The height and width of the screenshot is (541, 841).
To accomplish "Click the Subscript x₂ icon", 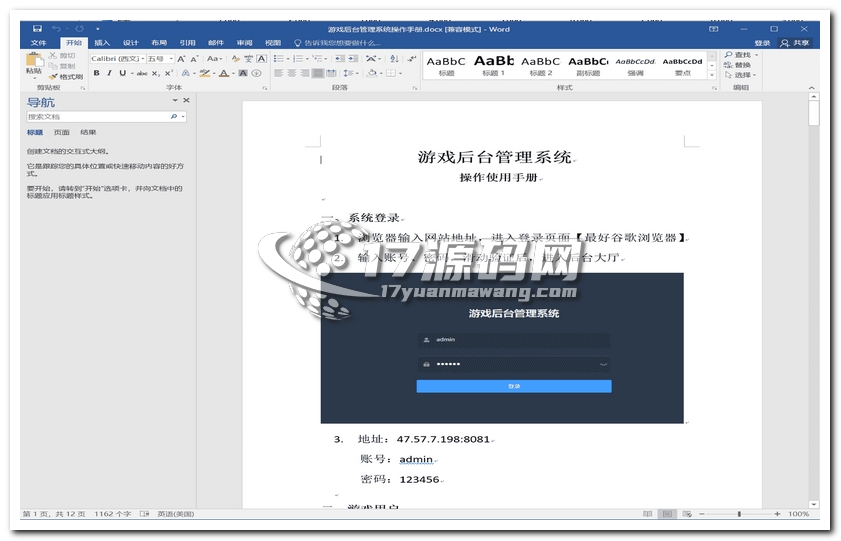I will 155,73.
